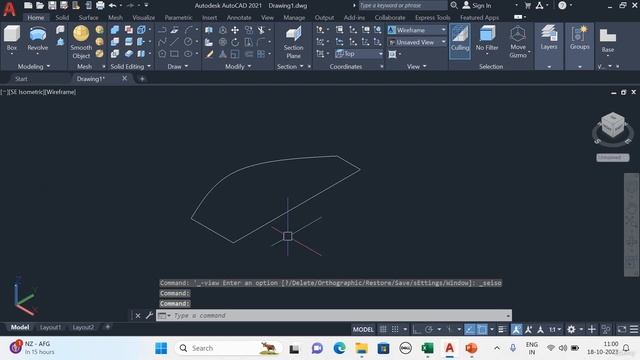Open the Top UCS dropdown in Coordinates
The height and width of the screenshot is (360, 640).
click(x=359, y=53)
